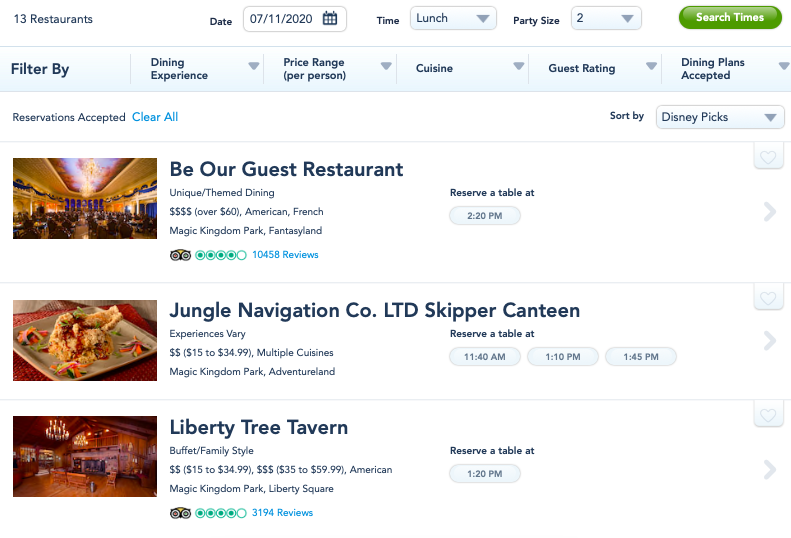The height and width of the screenshot is (538, 791).
Task: Reserve 2:20 PM at Be Our Guest
Action: pyautogui.click(x=485, y=216)
